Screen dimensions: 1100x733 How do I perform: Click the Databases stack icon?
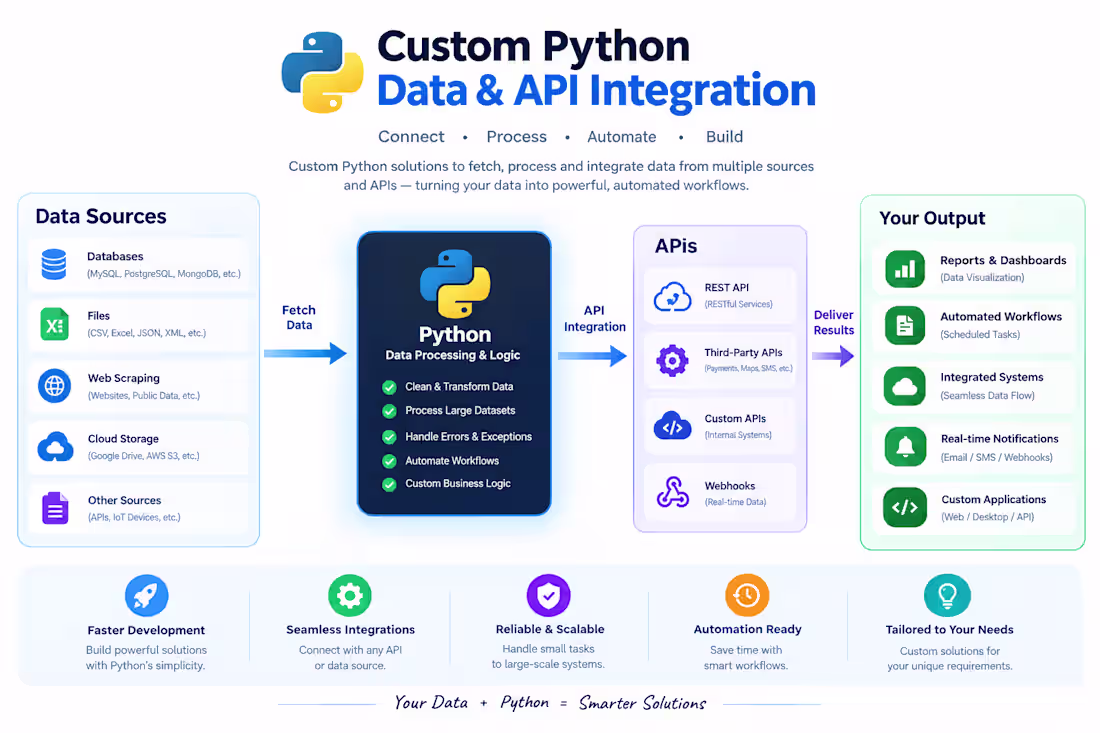click(x=54, y=264)
